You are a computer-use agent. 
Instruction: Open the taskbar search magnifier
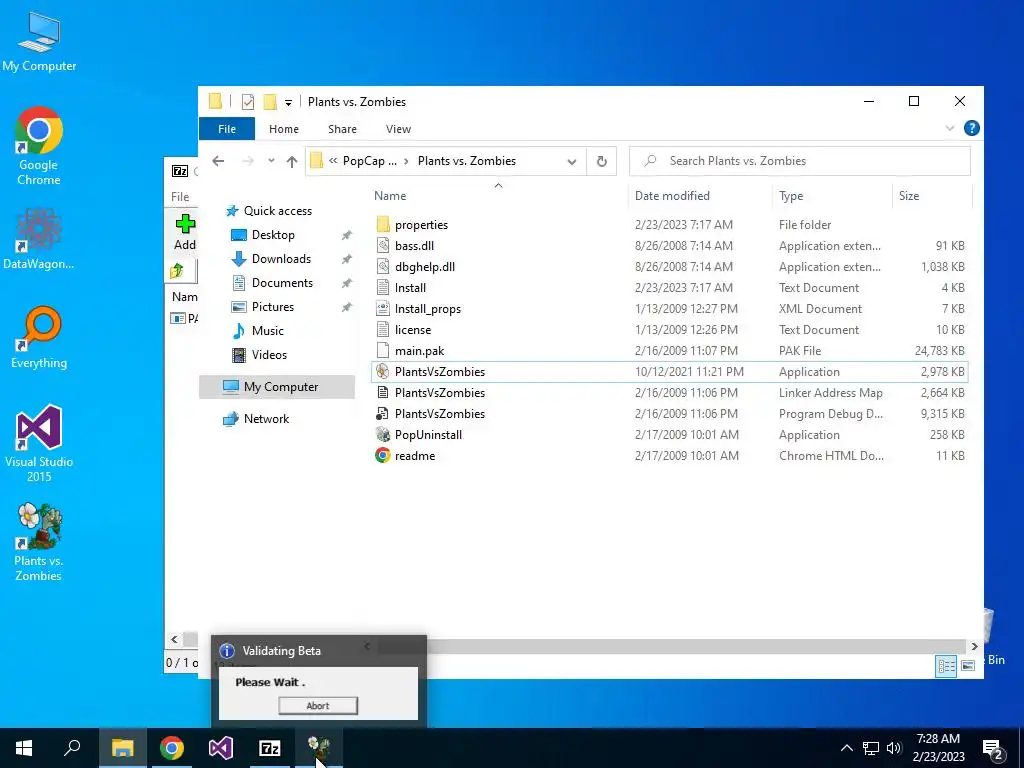72,748
